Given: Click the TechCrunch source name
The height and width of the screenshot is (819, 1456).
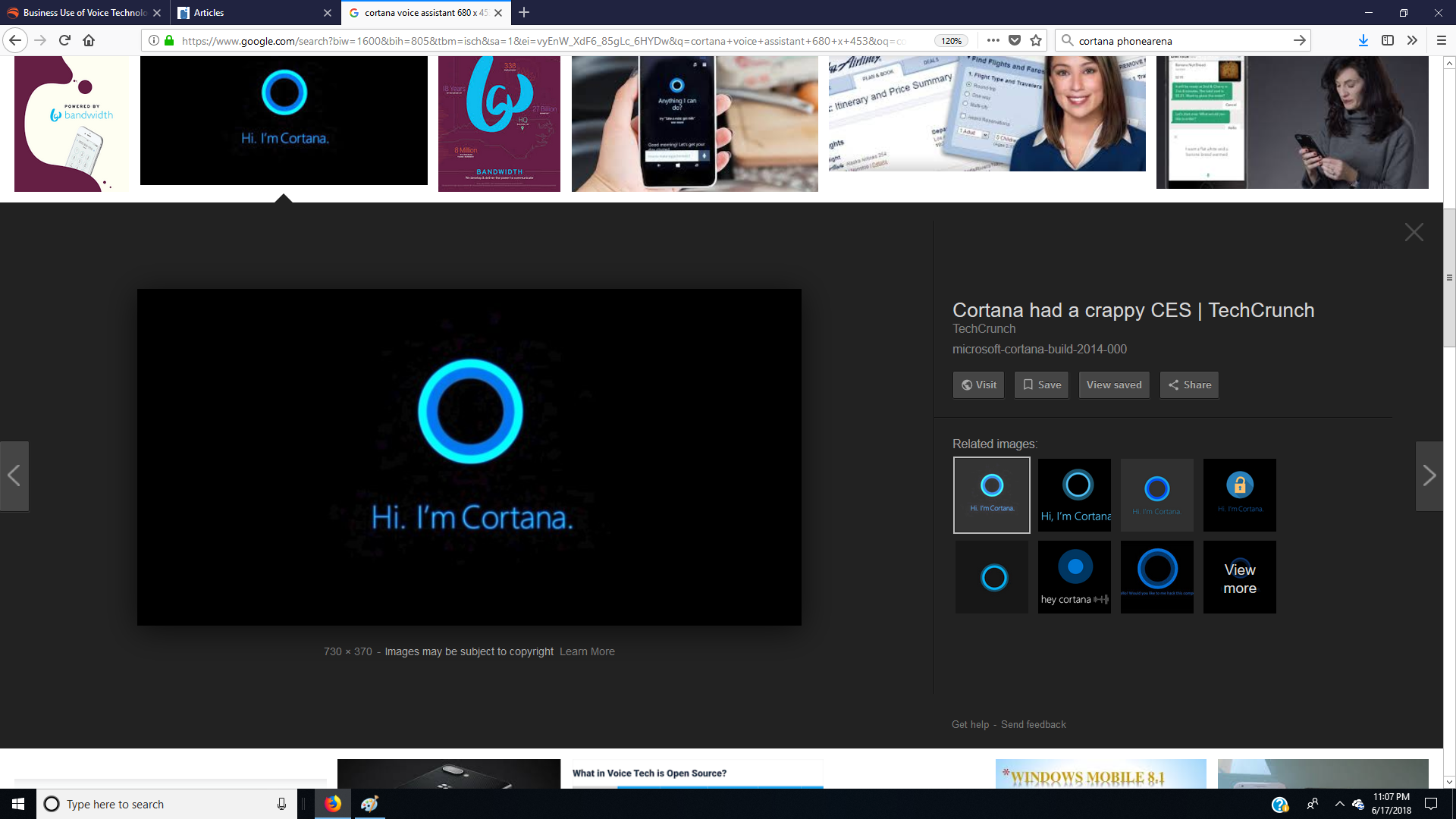Looking at the screenshot, I should (984, 328).
